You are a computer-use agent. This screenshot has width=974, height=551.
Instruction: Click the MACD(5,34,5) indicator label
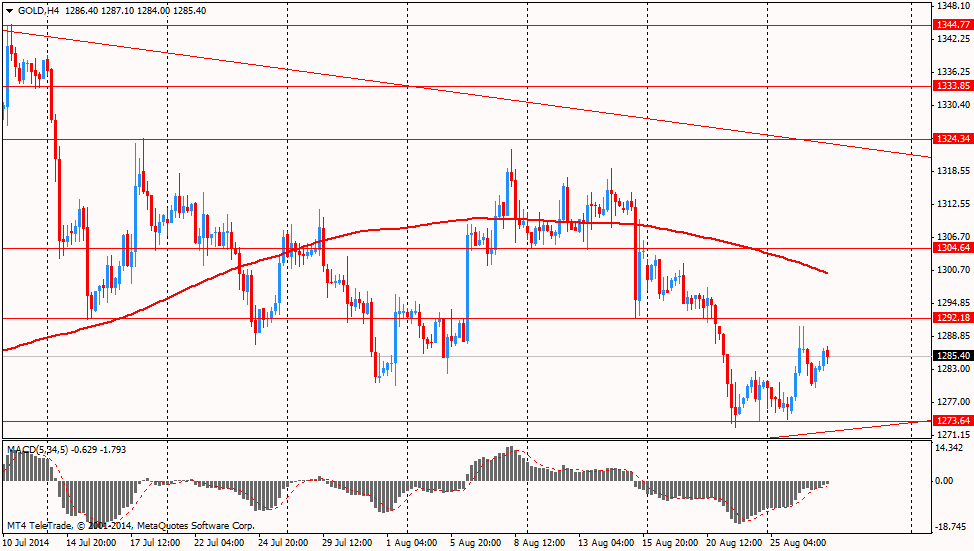[37, 450]
